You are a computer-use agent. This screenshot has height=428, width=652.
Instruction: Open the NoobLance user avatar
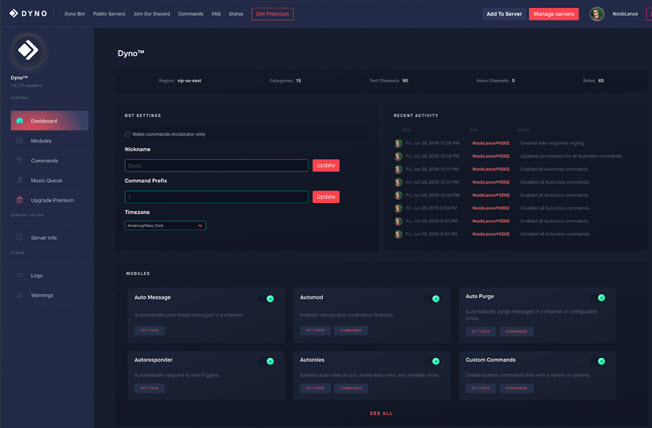pos(597,14)
